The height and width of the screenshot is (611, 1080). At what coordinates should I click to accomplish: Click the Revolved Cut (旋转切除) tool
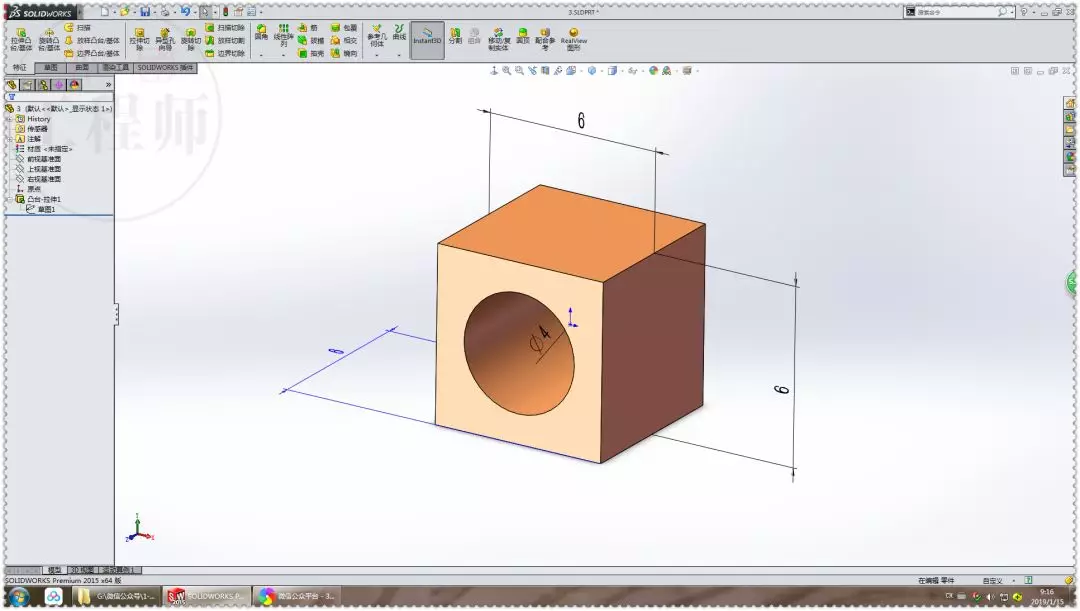pyautogui.click(x=191, y=40)
